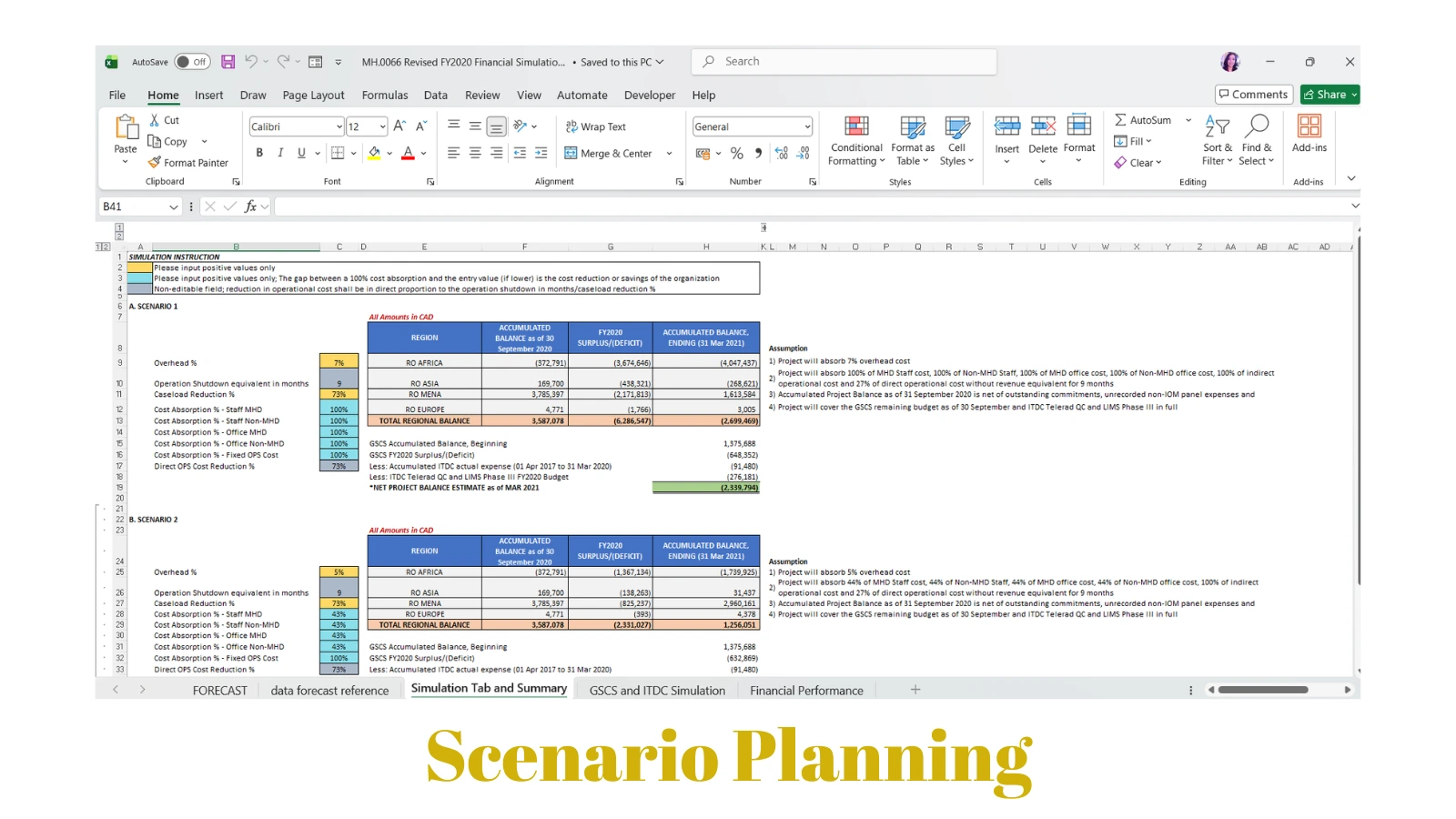This screenshot has height=819, width=1456.
Task: Open the Page Layout tab
Action: [313, 95]
